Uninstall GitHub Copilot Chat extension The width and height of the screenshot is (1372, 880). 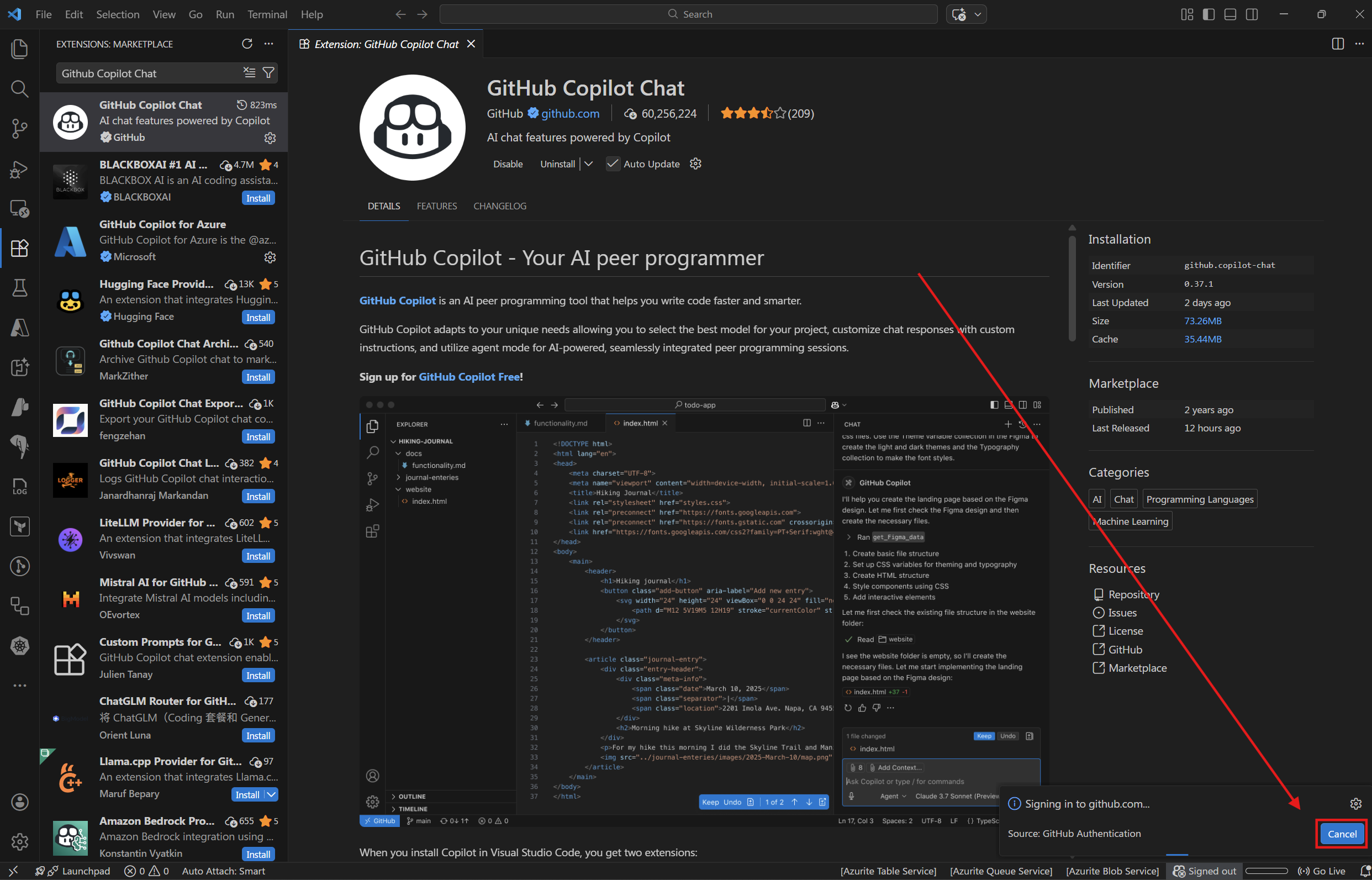(x=557, y=164)
